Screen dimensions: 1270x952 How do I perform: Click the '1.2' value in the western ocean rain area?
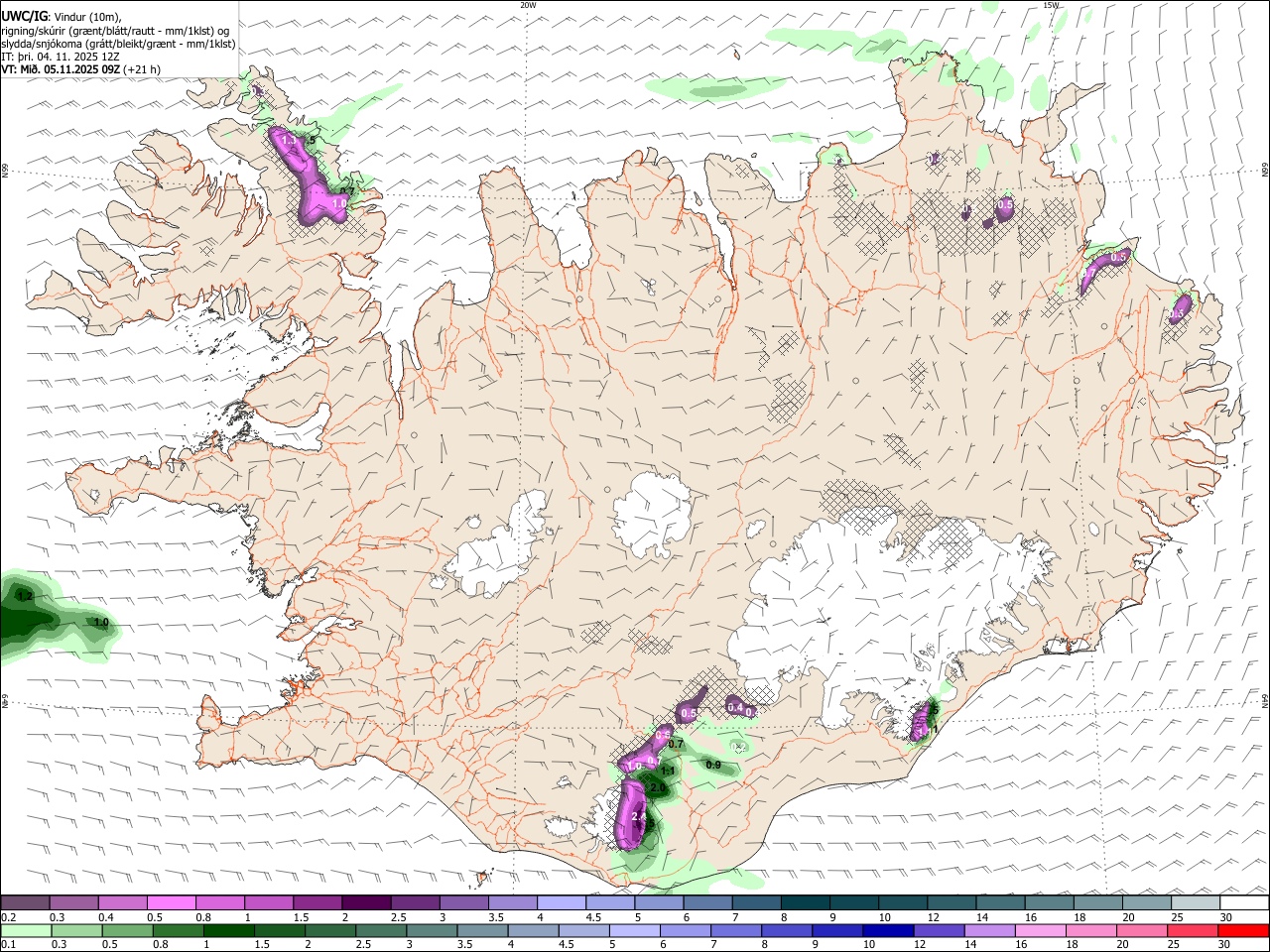click(x=25, y=595)
